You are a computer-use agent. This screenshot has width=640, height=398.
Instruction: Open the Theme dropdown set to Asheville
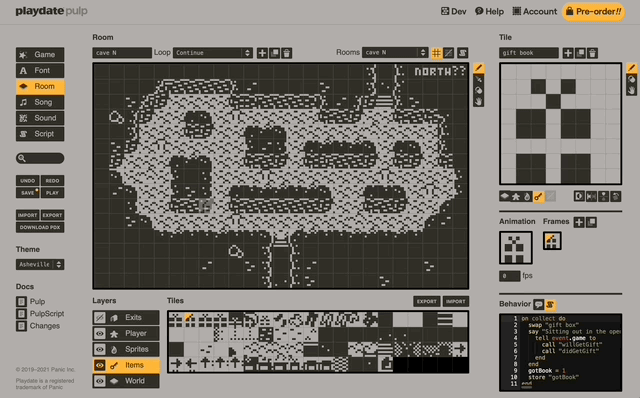coord(40,265)
